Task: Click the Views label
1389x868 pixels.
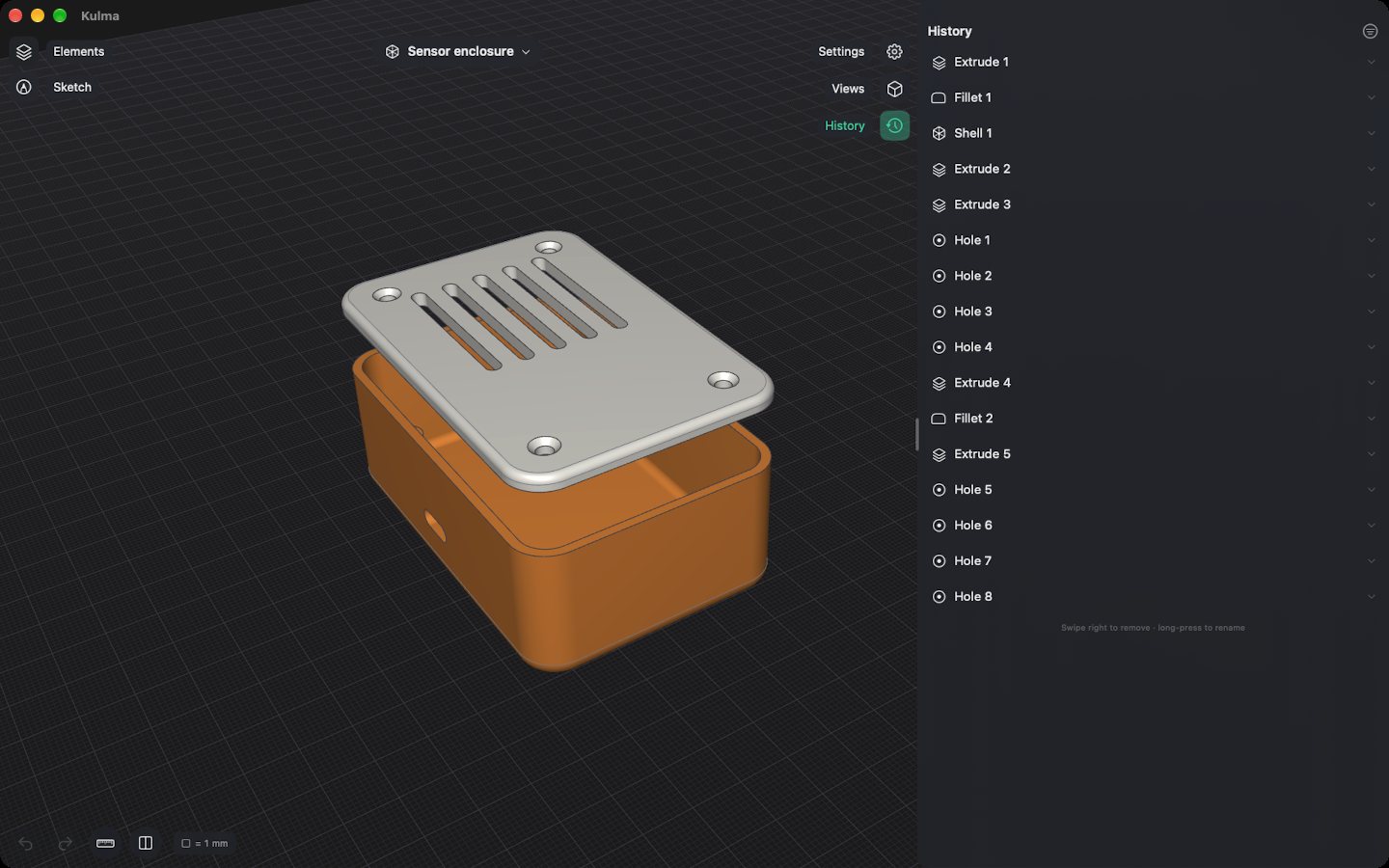Action: (x=848, y=89)
